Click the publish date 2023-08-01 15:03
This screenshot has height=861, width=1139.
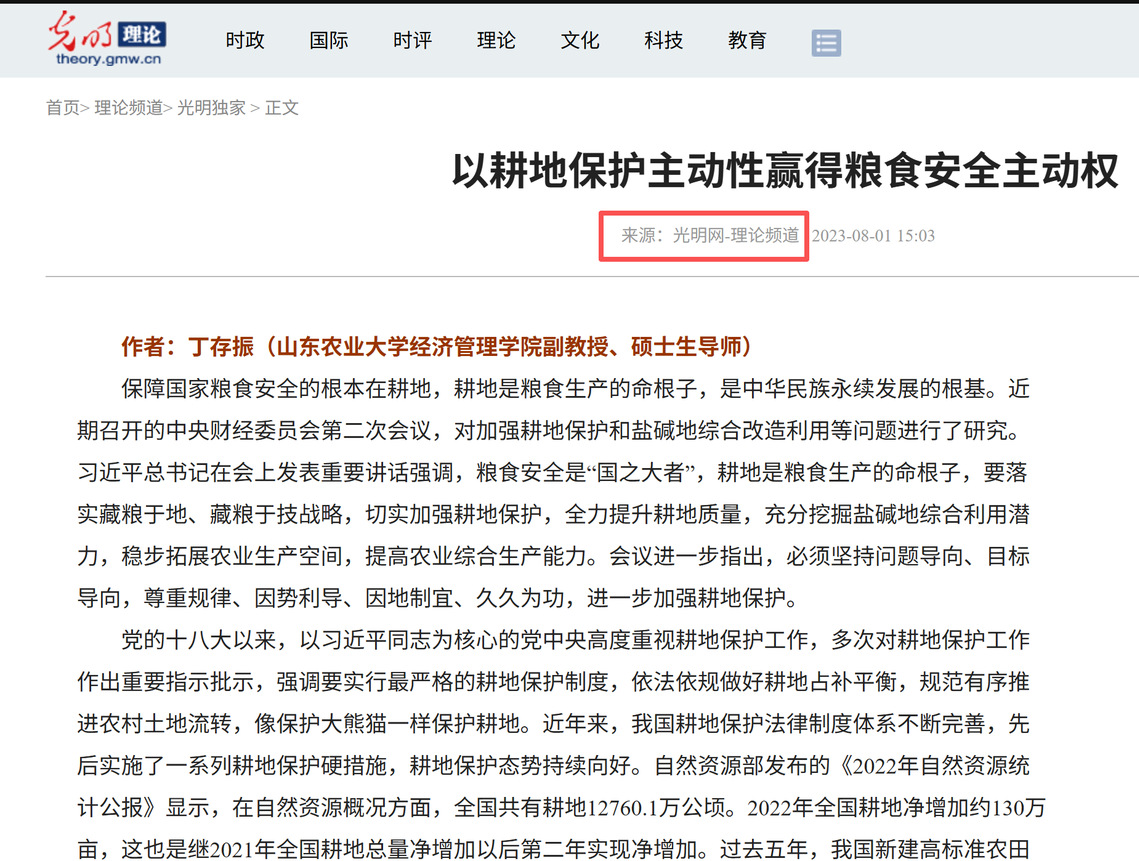click(873, 235)
